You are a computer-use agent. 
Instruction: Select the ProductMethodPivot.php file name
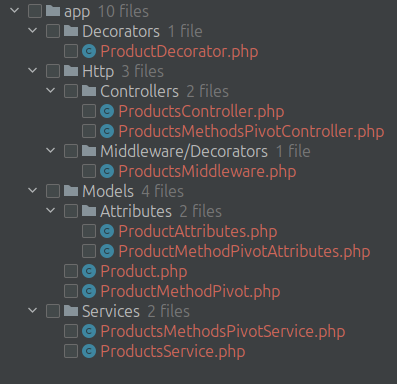190,292
